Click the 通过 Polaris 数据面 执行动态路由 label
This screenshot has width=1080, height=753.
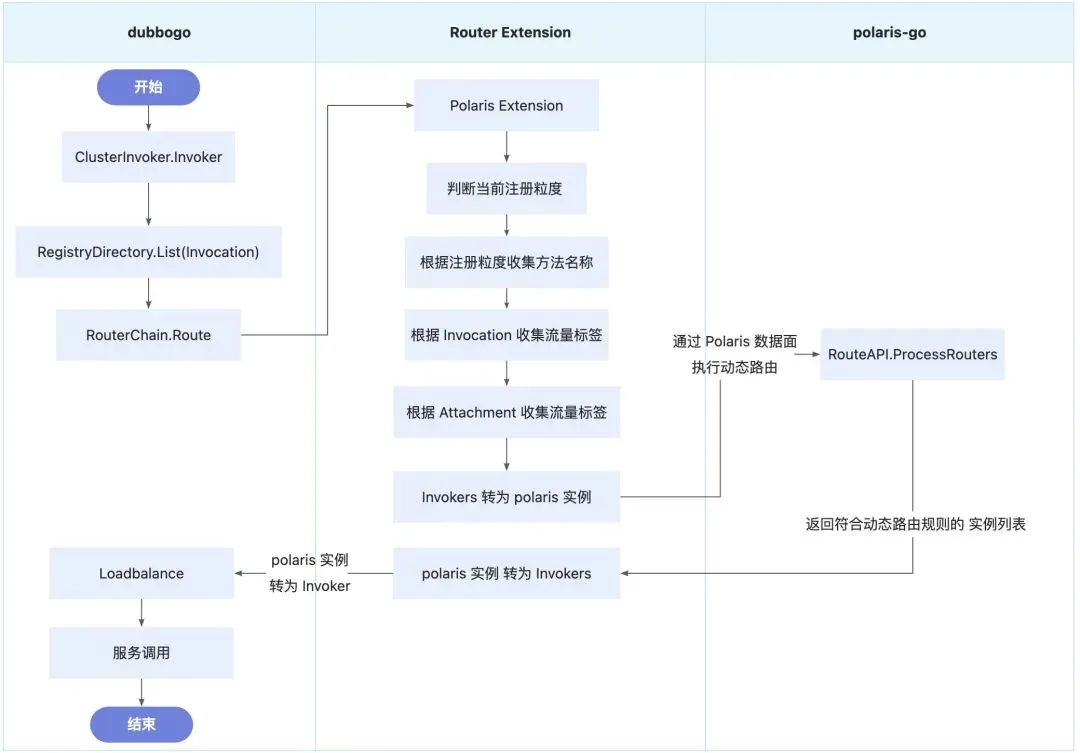pyautogui.click(x=735, y=354)
